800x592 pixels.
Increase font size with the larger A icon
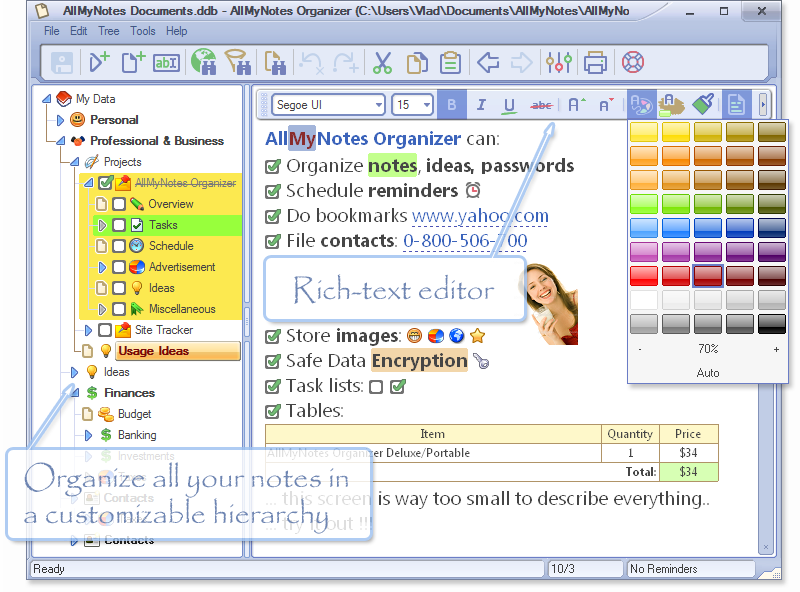click(577, 105)
